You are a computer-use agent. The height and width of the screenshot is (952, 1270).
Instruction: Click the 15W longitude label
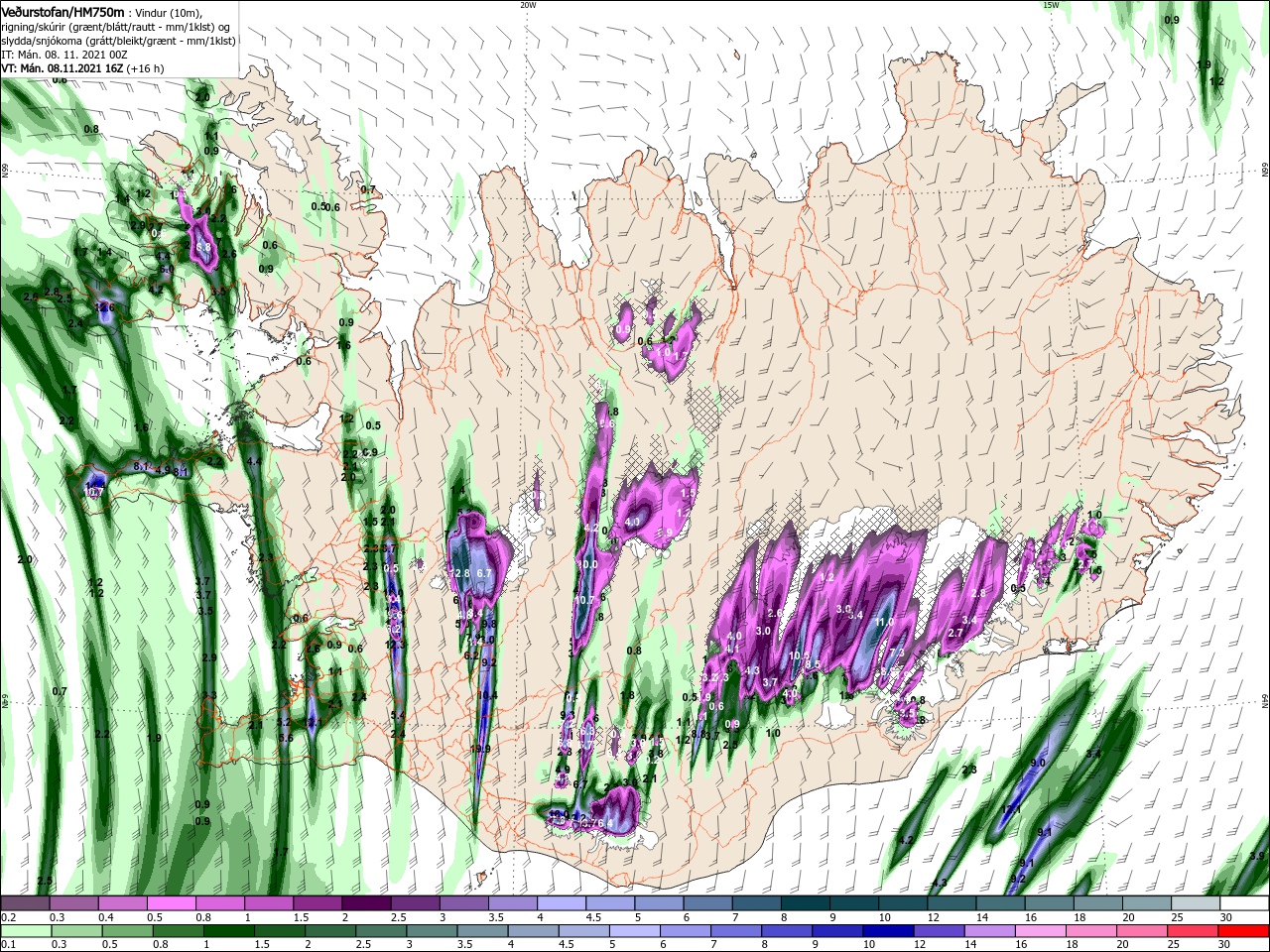coord(1051,5)
